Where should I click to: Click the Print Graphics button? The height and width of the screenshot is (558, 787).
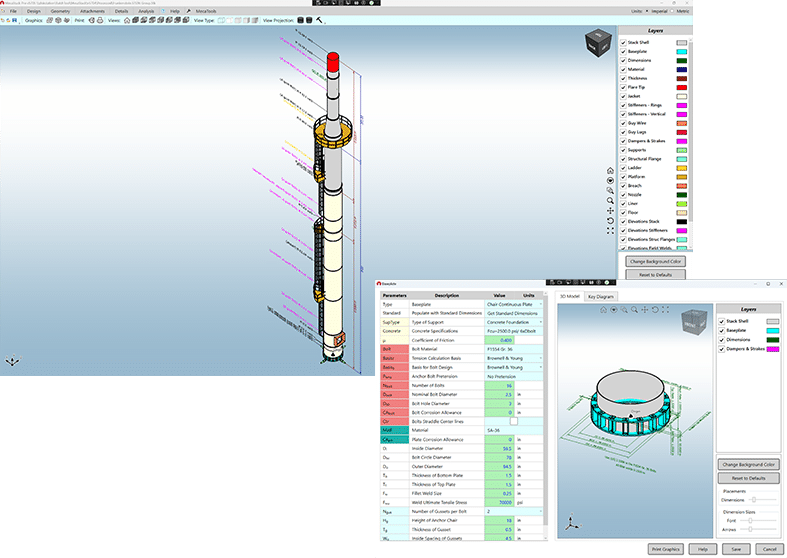tap(666, 549)
